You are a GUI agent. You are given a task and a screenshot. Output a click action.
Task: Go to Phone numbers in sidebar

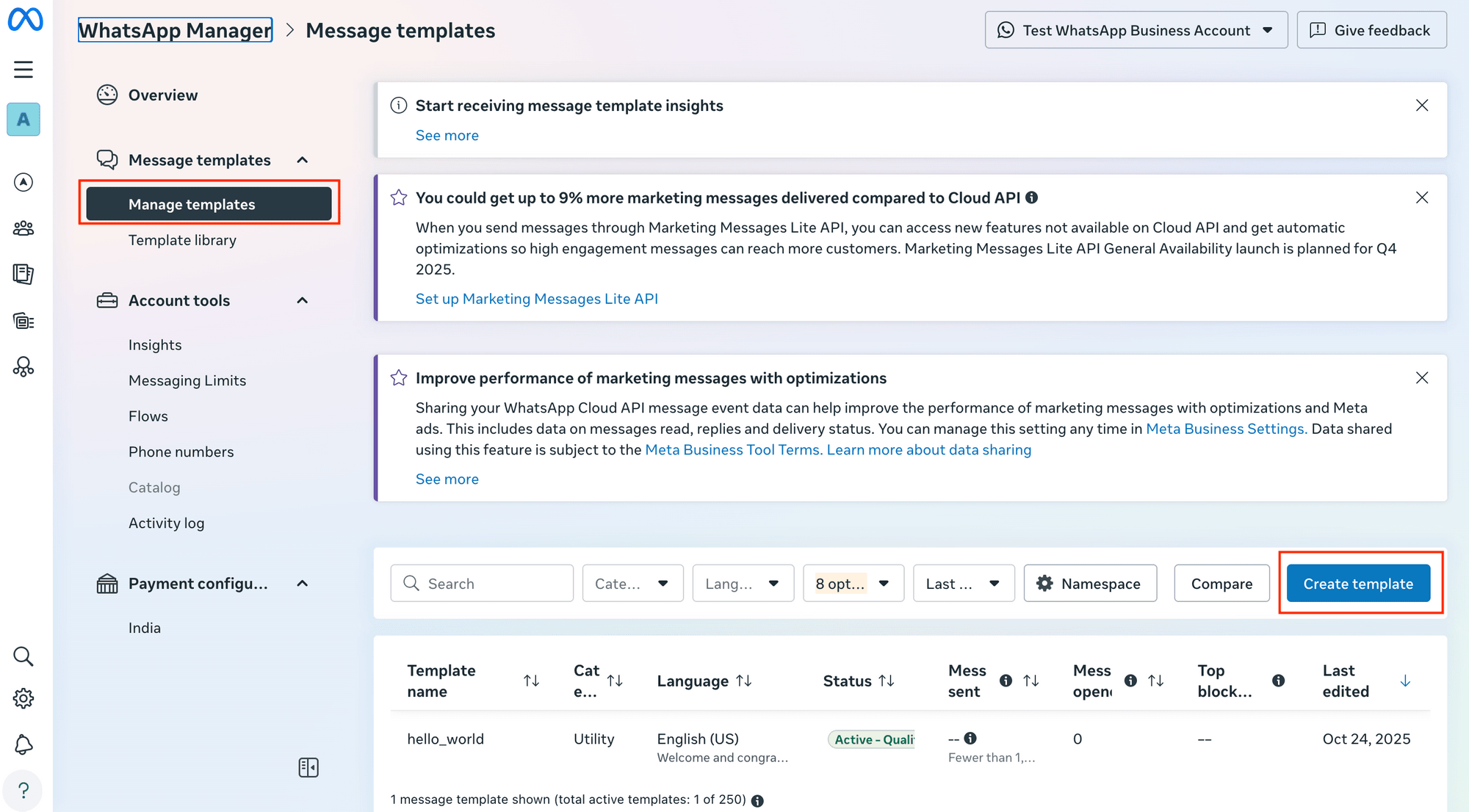click(181, 452)
